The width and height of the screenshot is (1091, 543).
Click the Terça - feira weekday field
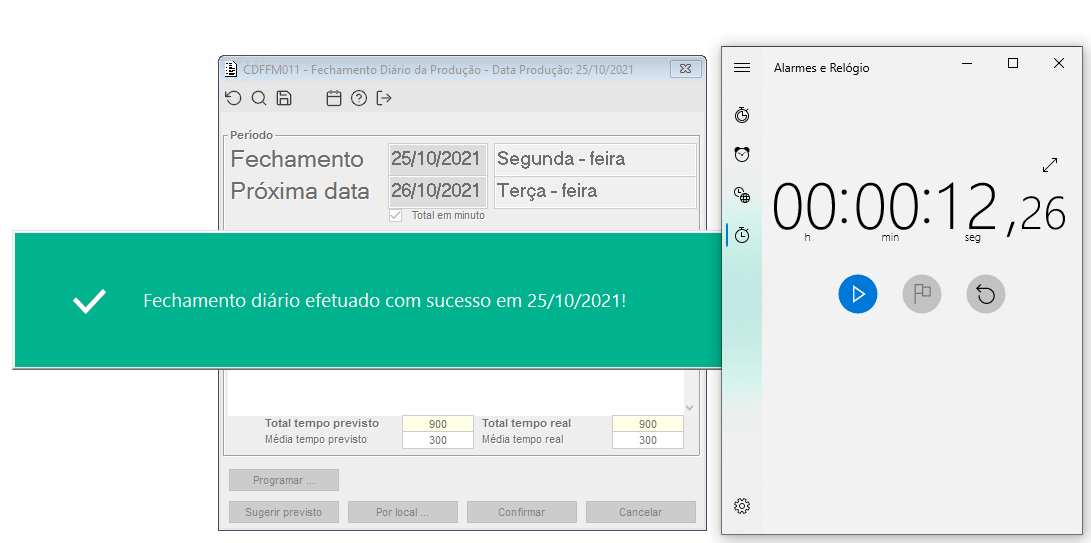pyautogui.click(x=595, y=191)
